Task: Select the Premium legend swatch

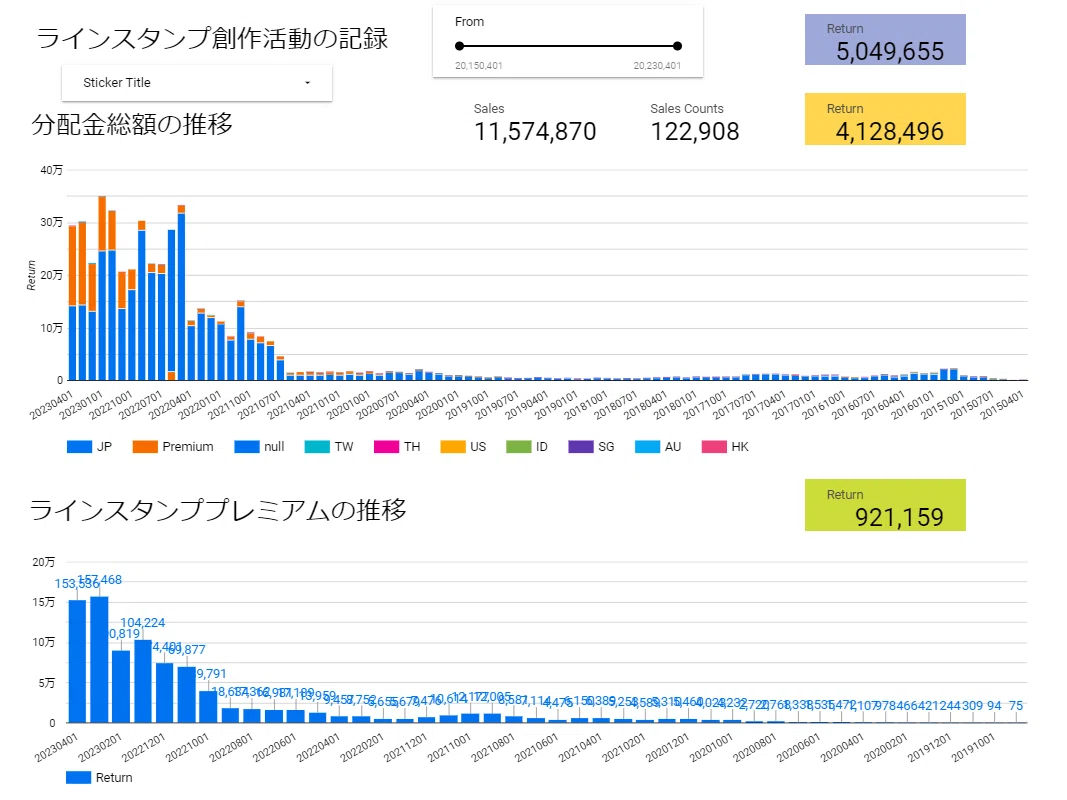Action: pyautogui.click(x=145, y=447)
